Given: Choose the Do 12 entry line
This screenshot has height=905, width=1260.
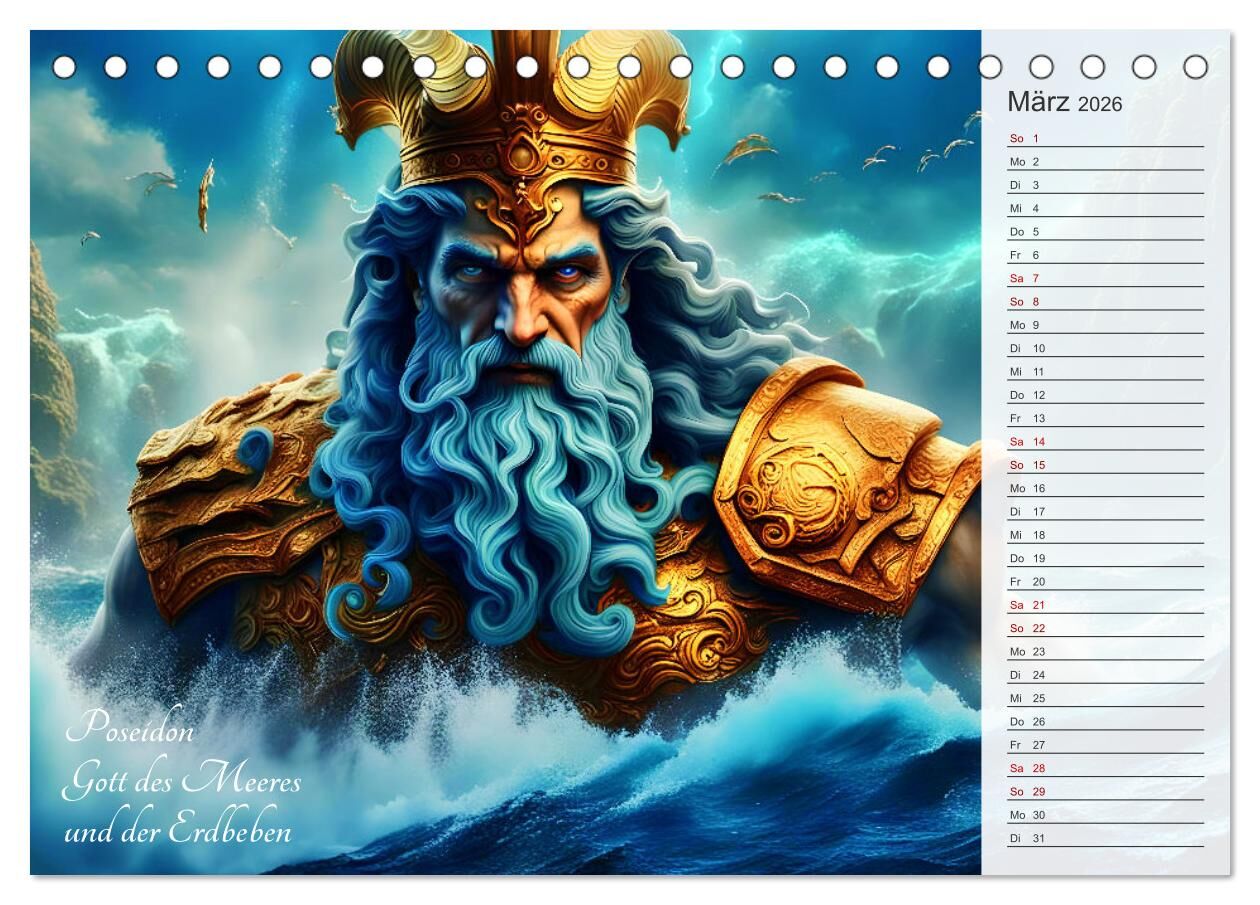Looking at the screenshot, I should click(1104, 396).
